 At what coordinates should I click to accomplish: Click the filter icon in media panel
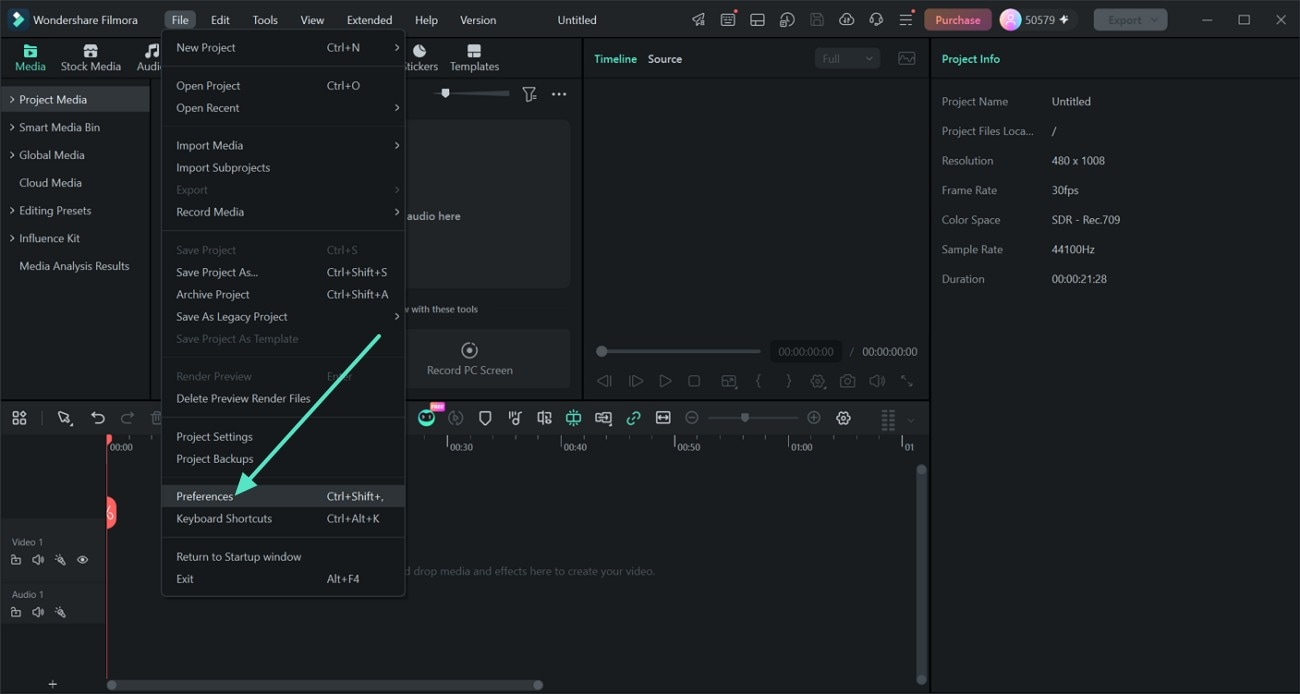click(529, 94)
